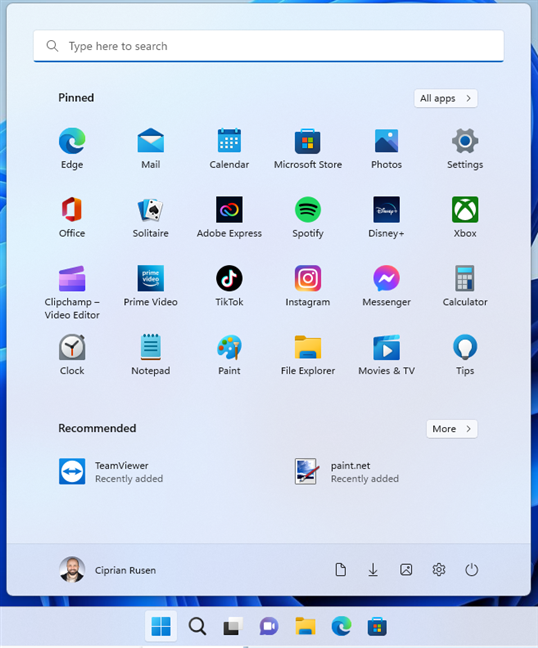Viewport: 538px width, 648px height.
Task: Open Clipchamp Video Editor
Action: (72, 293)
